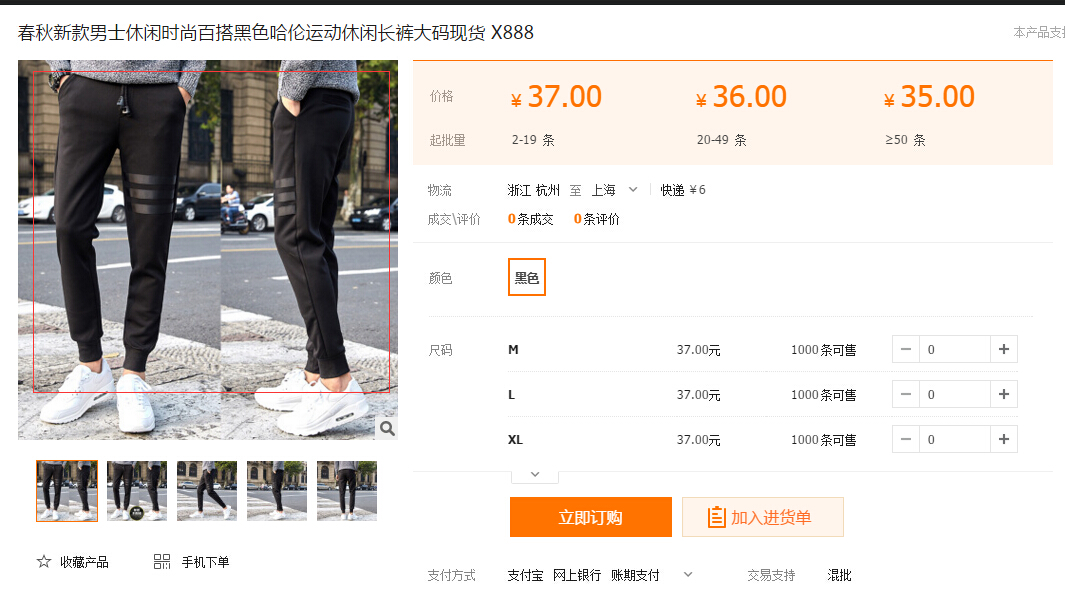1065x607 pixels.
Task: Increase quantity for size M with plus
Action: click(x=1004, y=350)
